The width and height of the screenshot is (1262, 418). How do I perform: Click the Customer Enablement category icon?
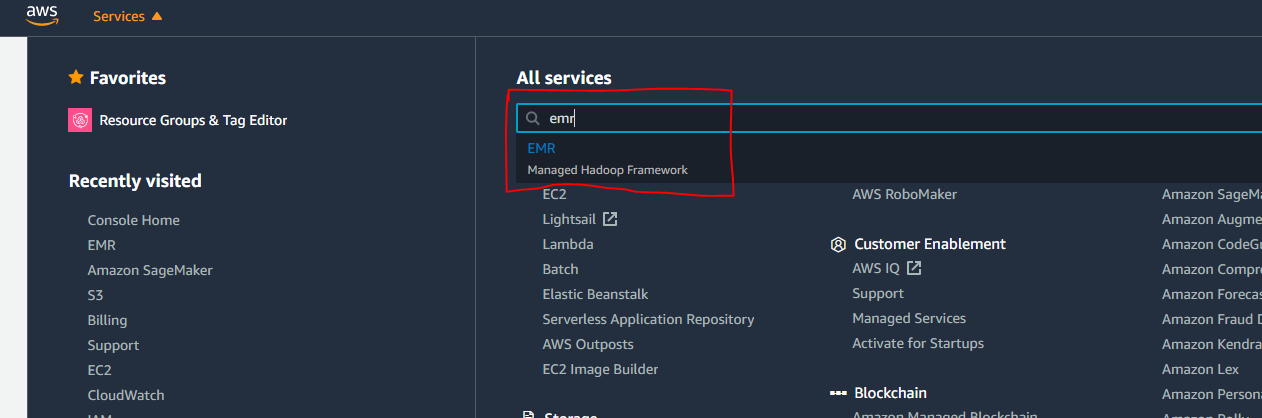tap(838, 244)
